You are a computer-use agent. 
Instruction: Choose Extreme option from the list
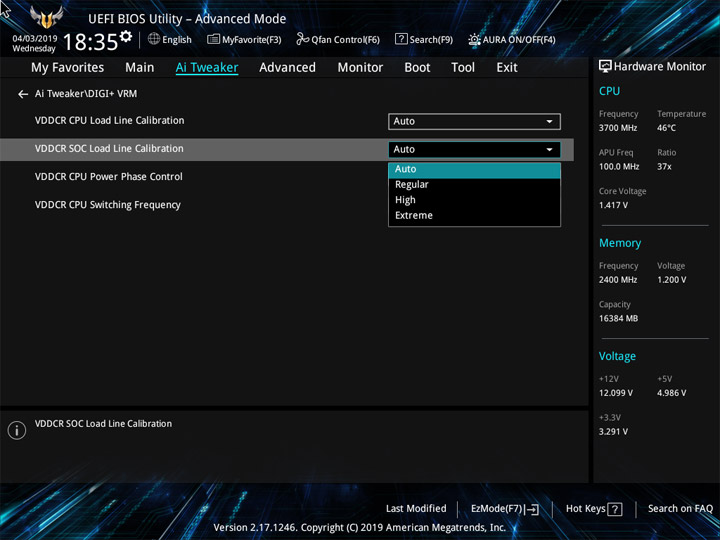[474, 215]
